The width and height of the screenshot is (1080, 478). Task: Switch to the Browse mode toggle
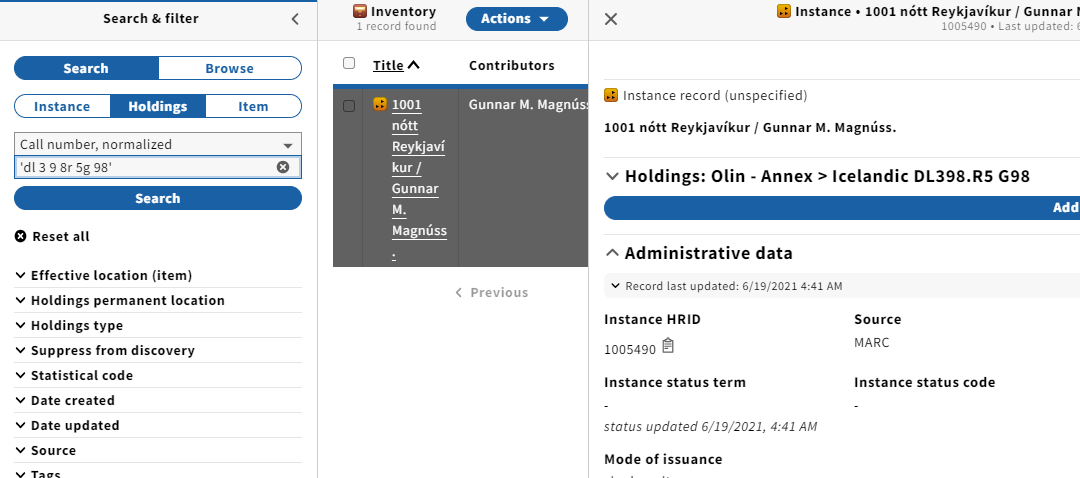(229, 68)
